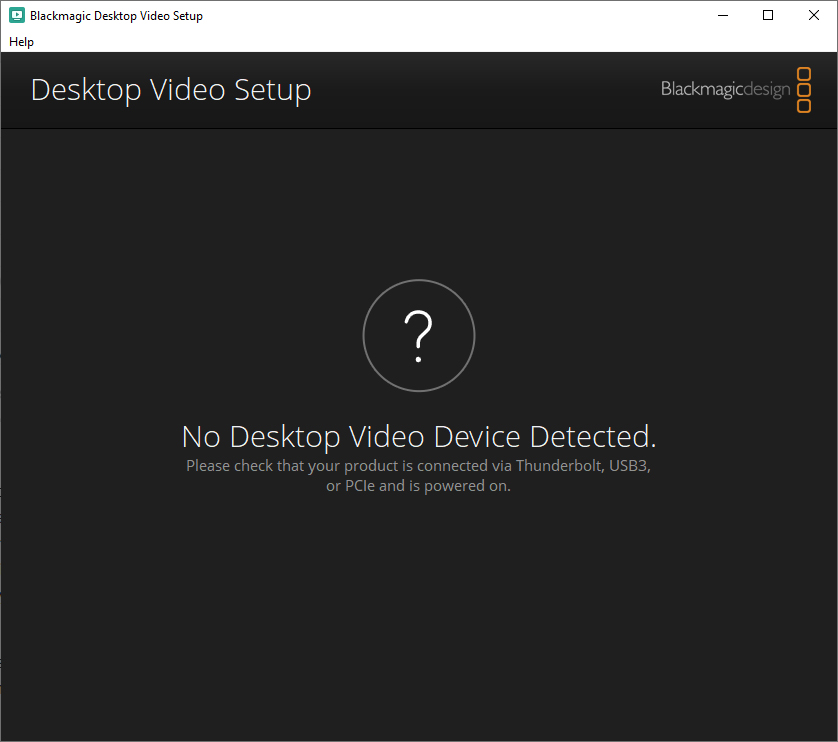Open the Help menu
838x742 pixels.
point(21,42)
